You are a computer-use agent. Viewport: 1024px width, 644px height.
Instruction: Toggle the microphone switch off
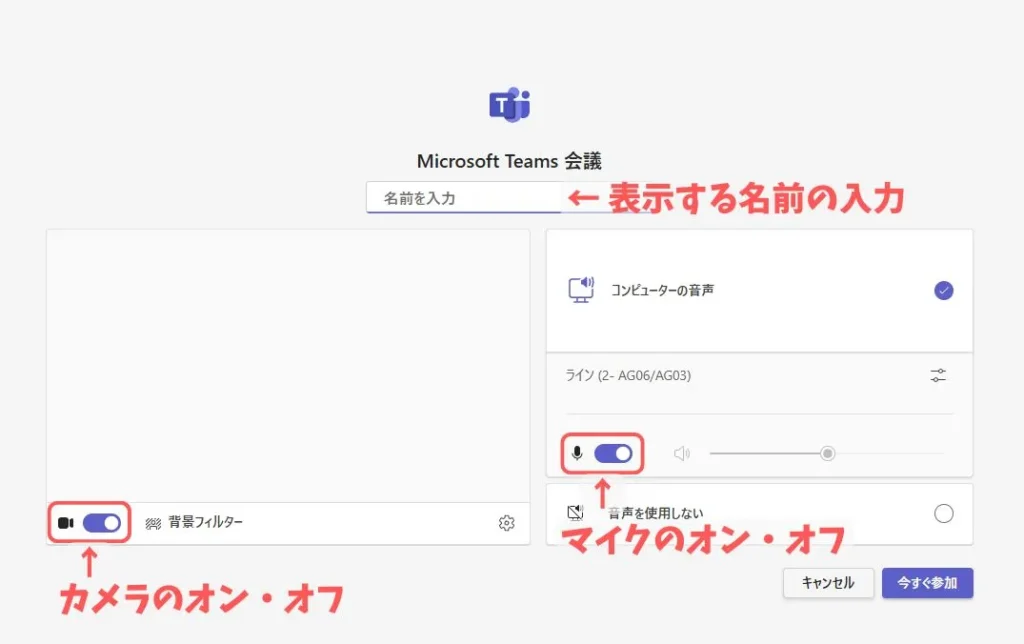point(613,453)
